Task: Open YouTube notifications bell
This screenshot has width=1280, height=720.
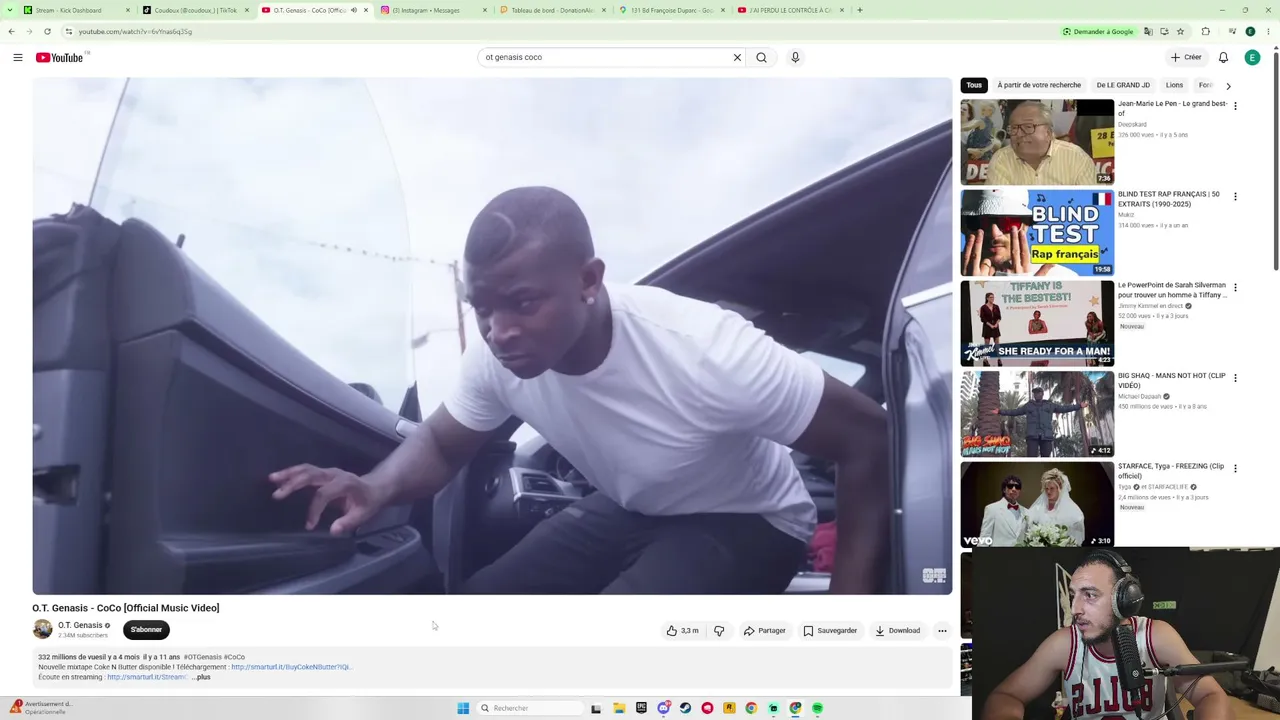Action: click(x=1223, y=57)
